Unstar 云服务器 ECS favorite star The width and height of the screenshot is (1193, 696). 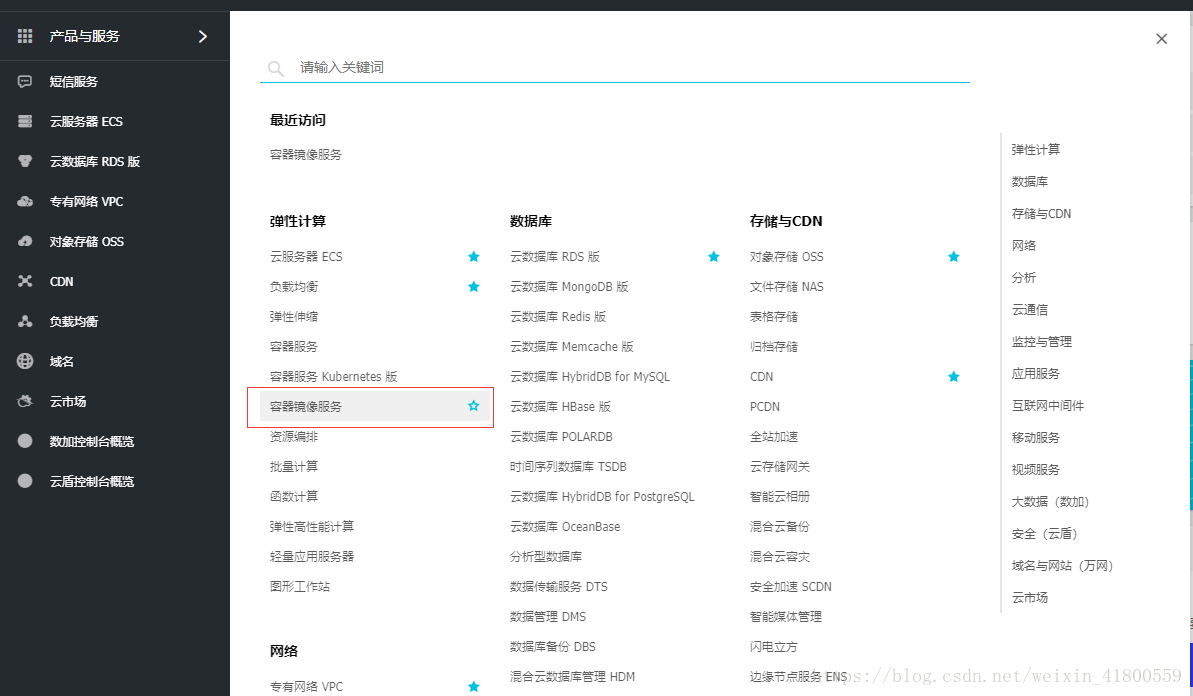click(473, 256)
